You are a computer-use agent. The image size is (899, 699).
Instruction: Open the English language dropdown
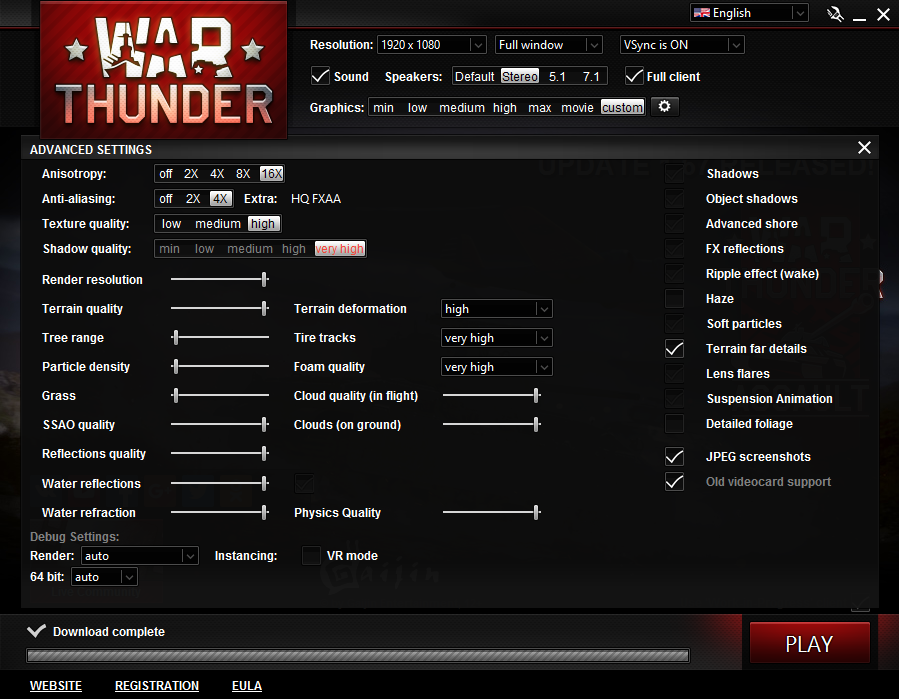point(749,13)
